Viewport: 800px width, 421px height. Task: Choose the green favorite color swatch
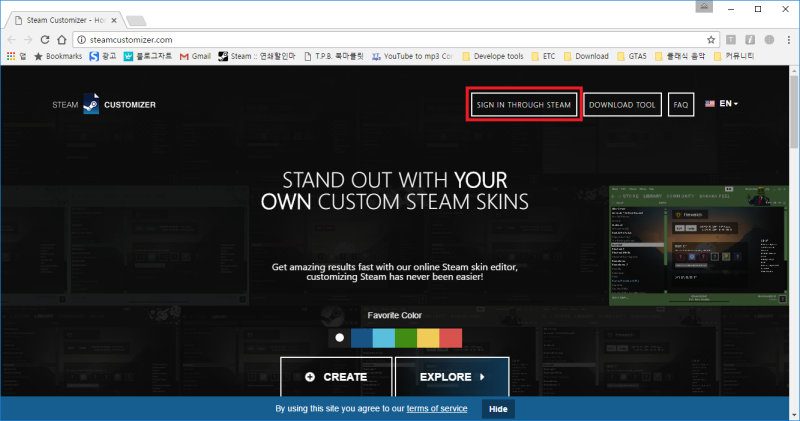pos(406,338)
